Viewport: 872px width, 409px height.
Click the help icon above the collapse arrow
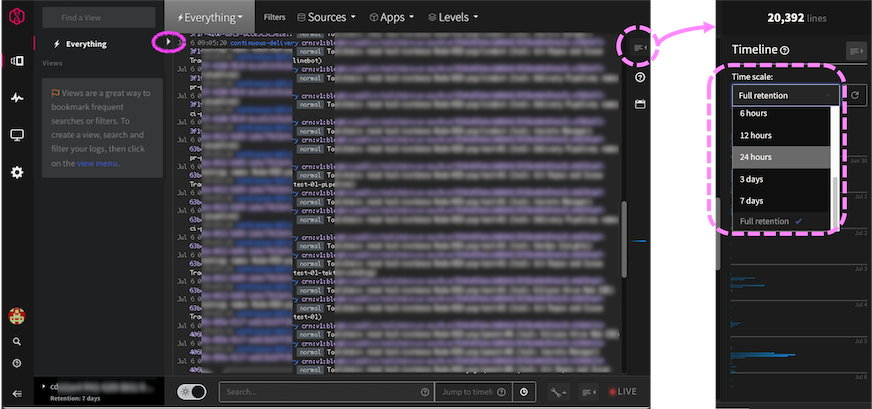click(17, 363)
